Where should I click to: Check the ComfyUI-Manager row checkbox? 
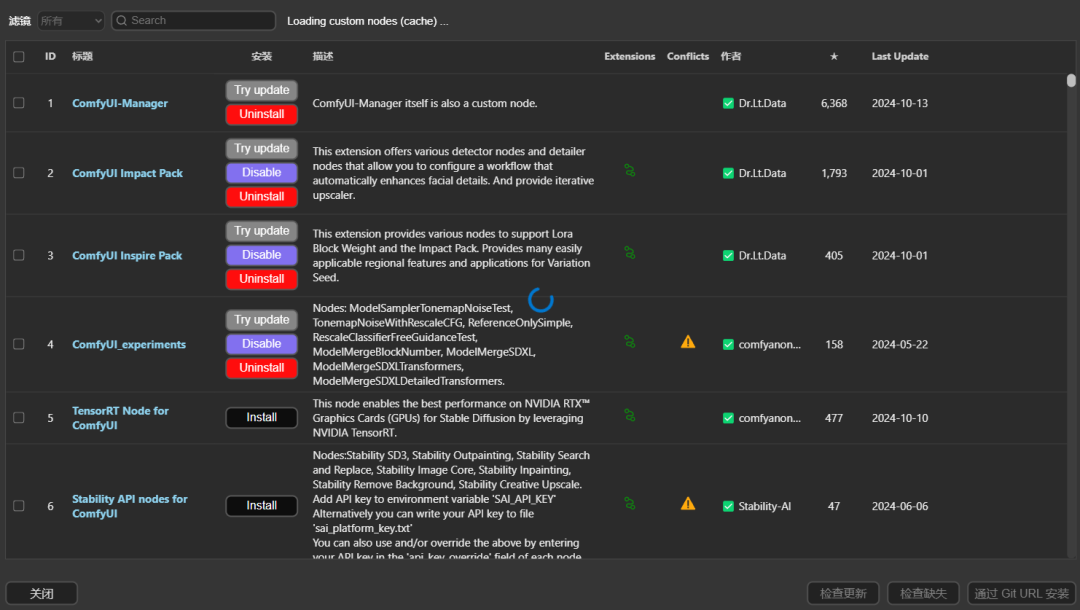[19, 103]
